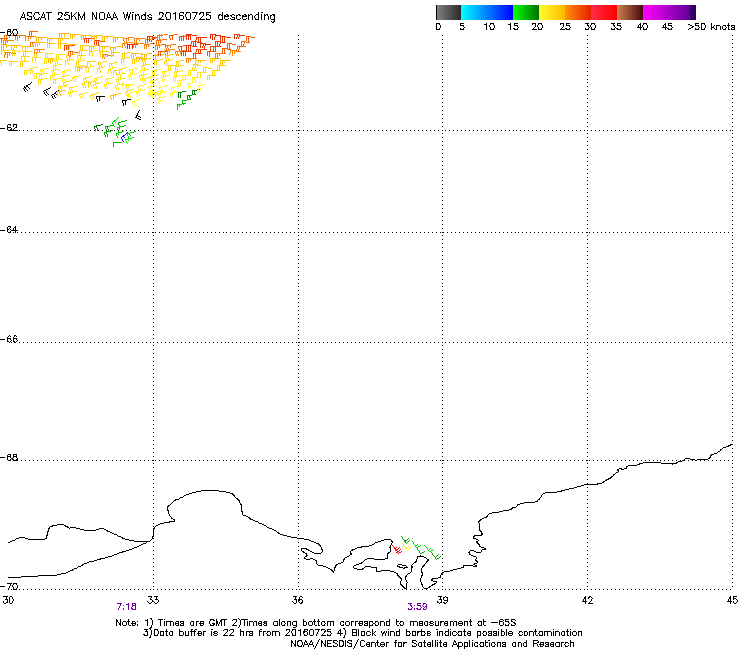Click the '33' longitude axis label
740x650 pixels.
(x=153, y=600)
